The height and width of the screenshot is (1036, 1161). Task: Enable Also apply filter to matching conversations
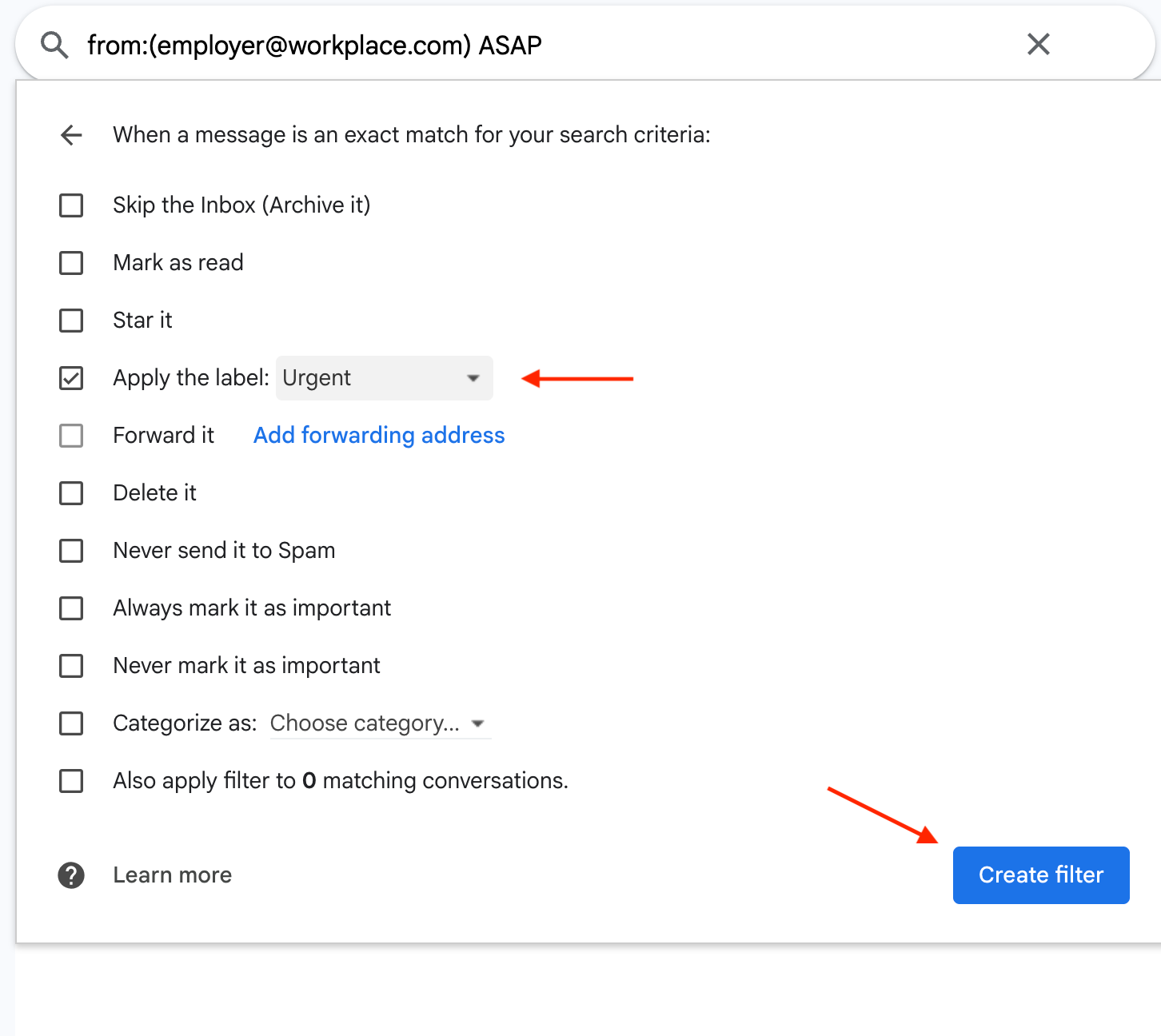pyautogui.click(x=71, y=781)
